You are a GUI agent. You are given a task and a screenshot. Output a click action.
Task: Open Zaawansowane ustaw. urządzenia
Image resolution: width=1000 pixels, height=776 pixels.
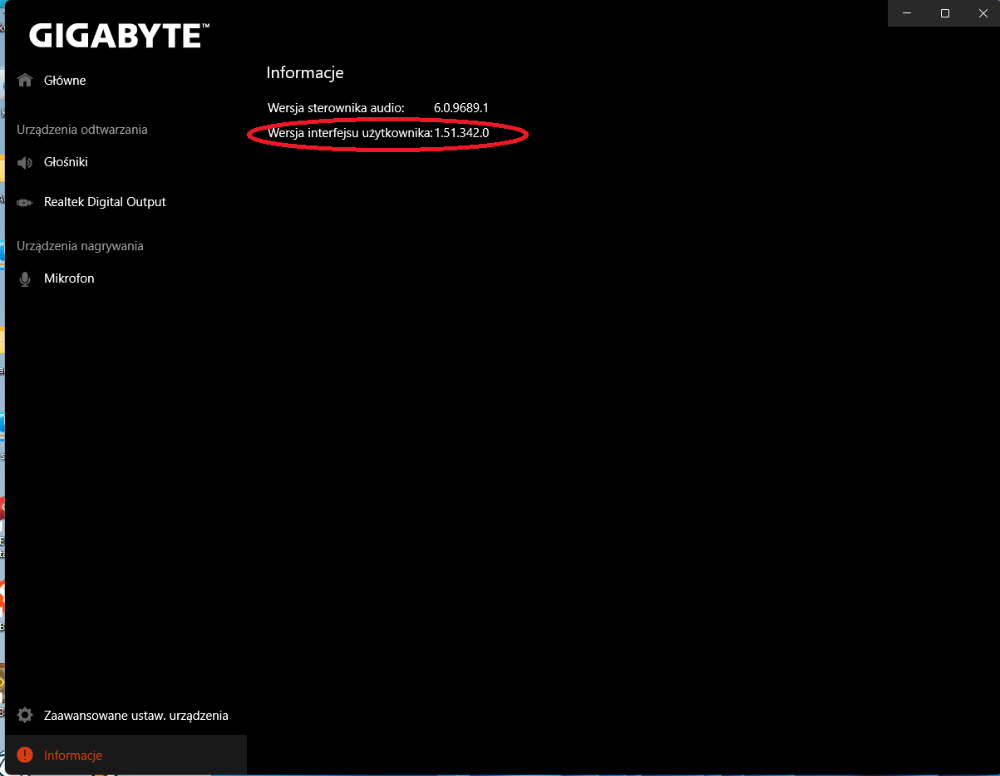(x=136, y=715)
